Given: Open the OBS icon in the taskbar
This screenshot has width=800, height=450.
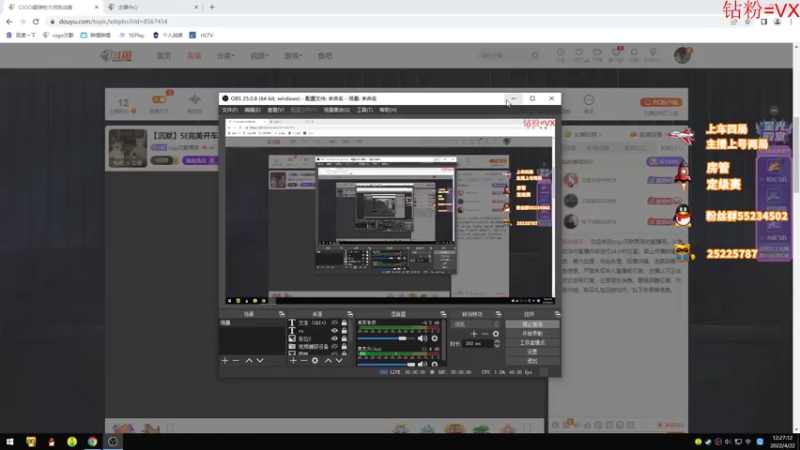Looking at the screenshot, I should click(x=113, y=442).
